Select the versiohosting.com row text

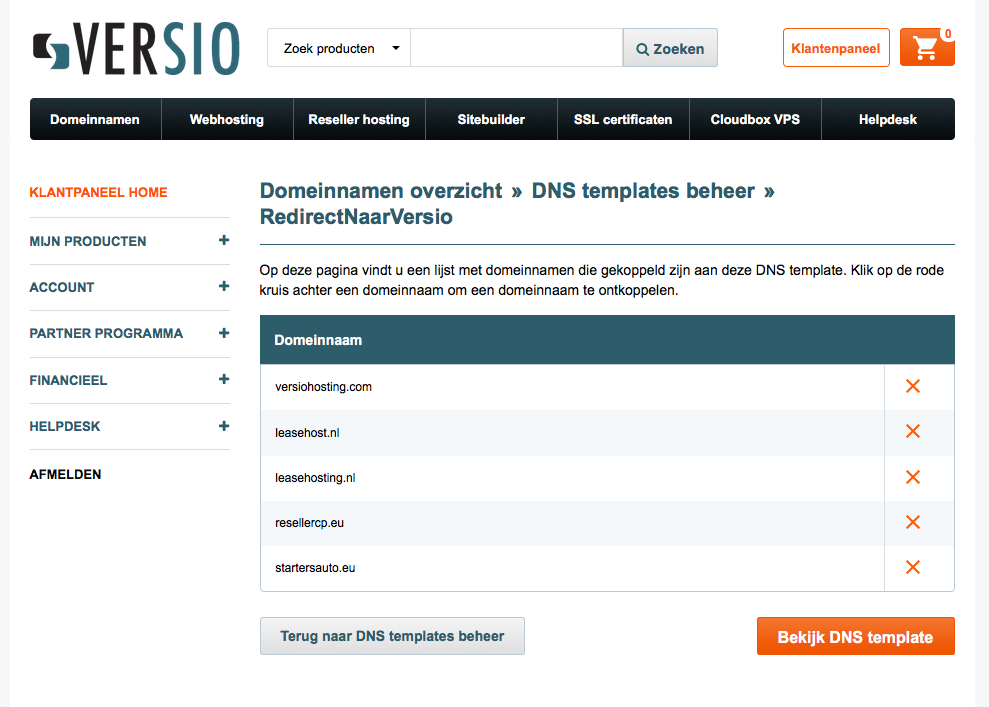324,387
